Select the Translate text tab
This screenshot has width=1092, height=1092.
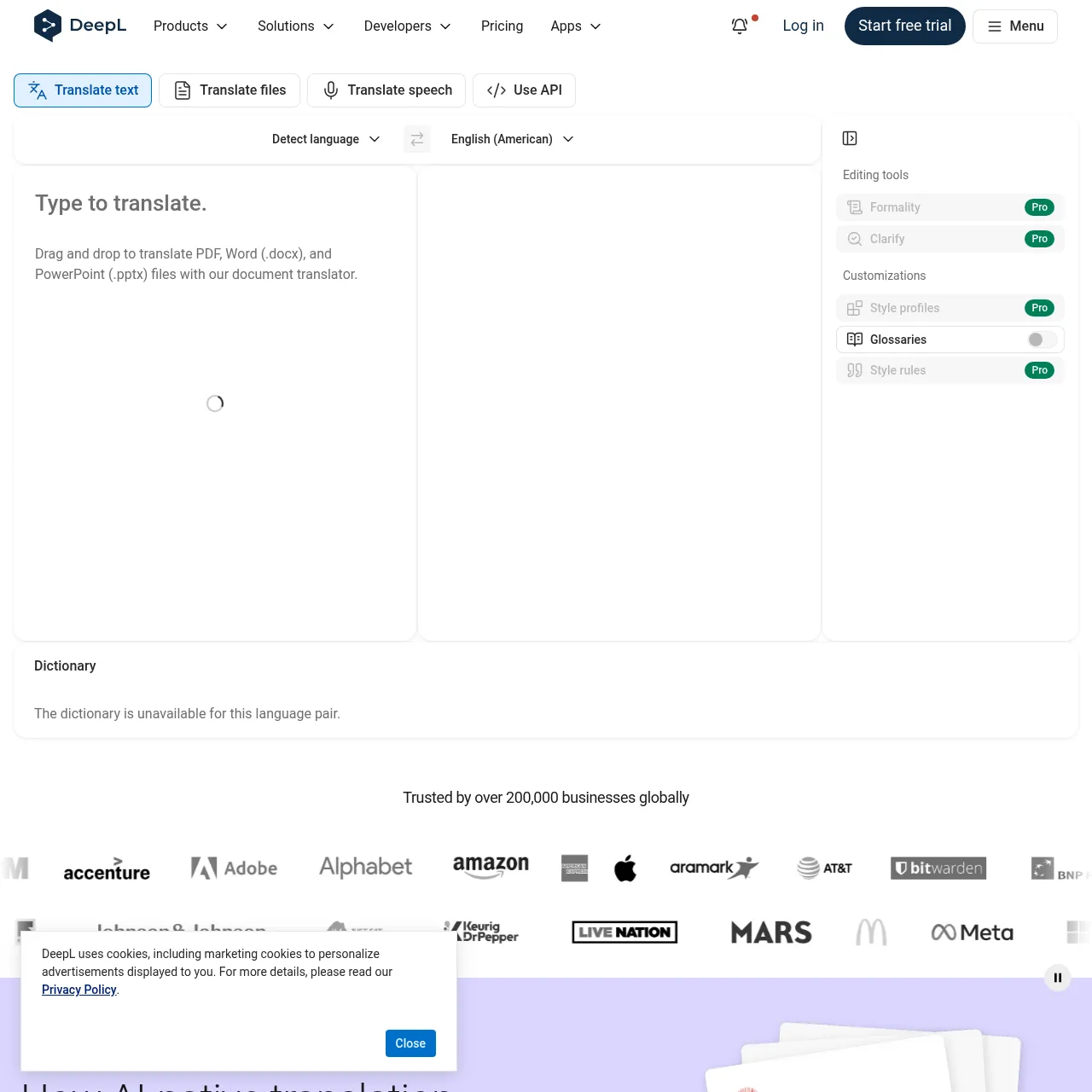click(83, 90)
